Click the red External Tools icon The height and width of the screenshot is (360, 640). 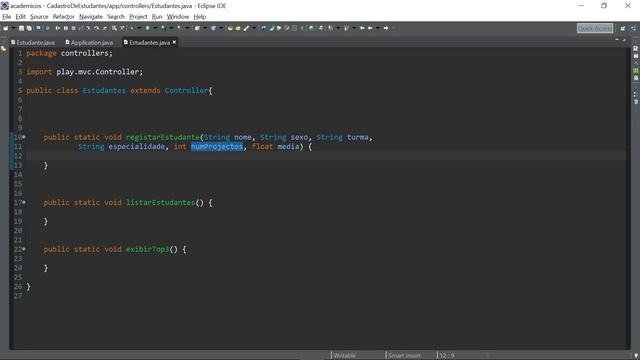click(181, 28)
